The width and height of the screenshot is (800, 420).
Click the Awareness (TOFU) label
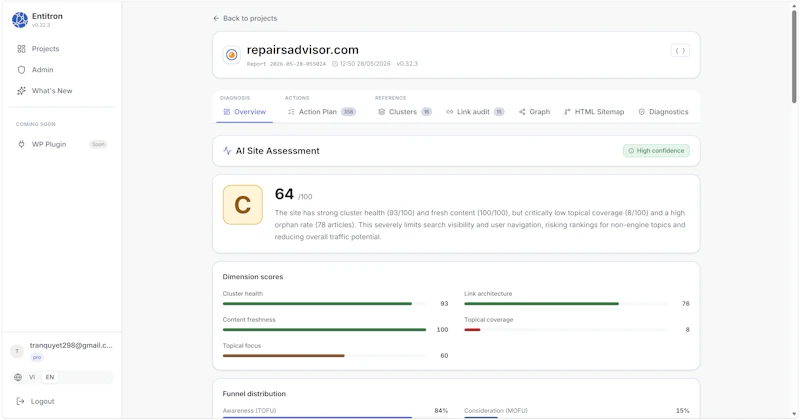pos(249,411)
